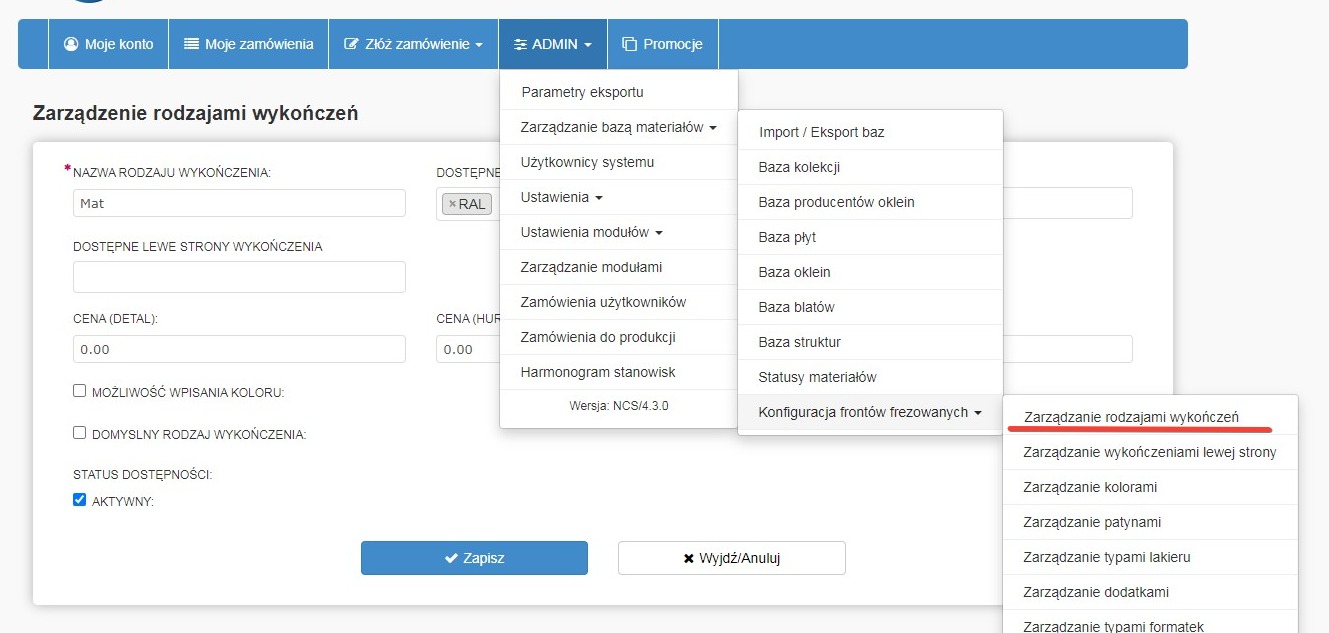Enable Możliwość wpisania koloru checkbox
Image resolution: width=1329 pixels, height=633 pixels.
(x=80, y=392)
